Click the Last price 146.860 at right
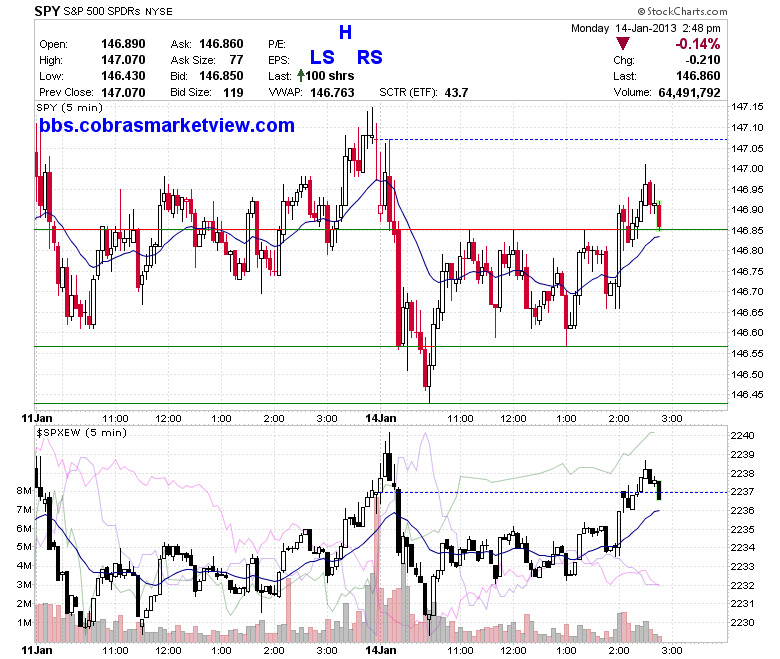 pyautogui.click(x=698, y=76)
